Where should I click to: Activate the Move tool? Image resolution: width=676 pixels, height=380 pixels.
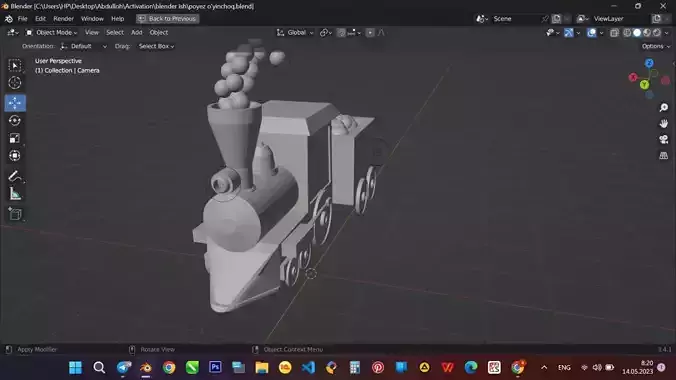pos(15,103)
